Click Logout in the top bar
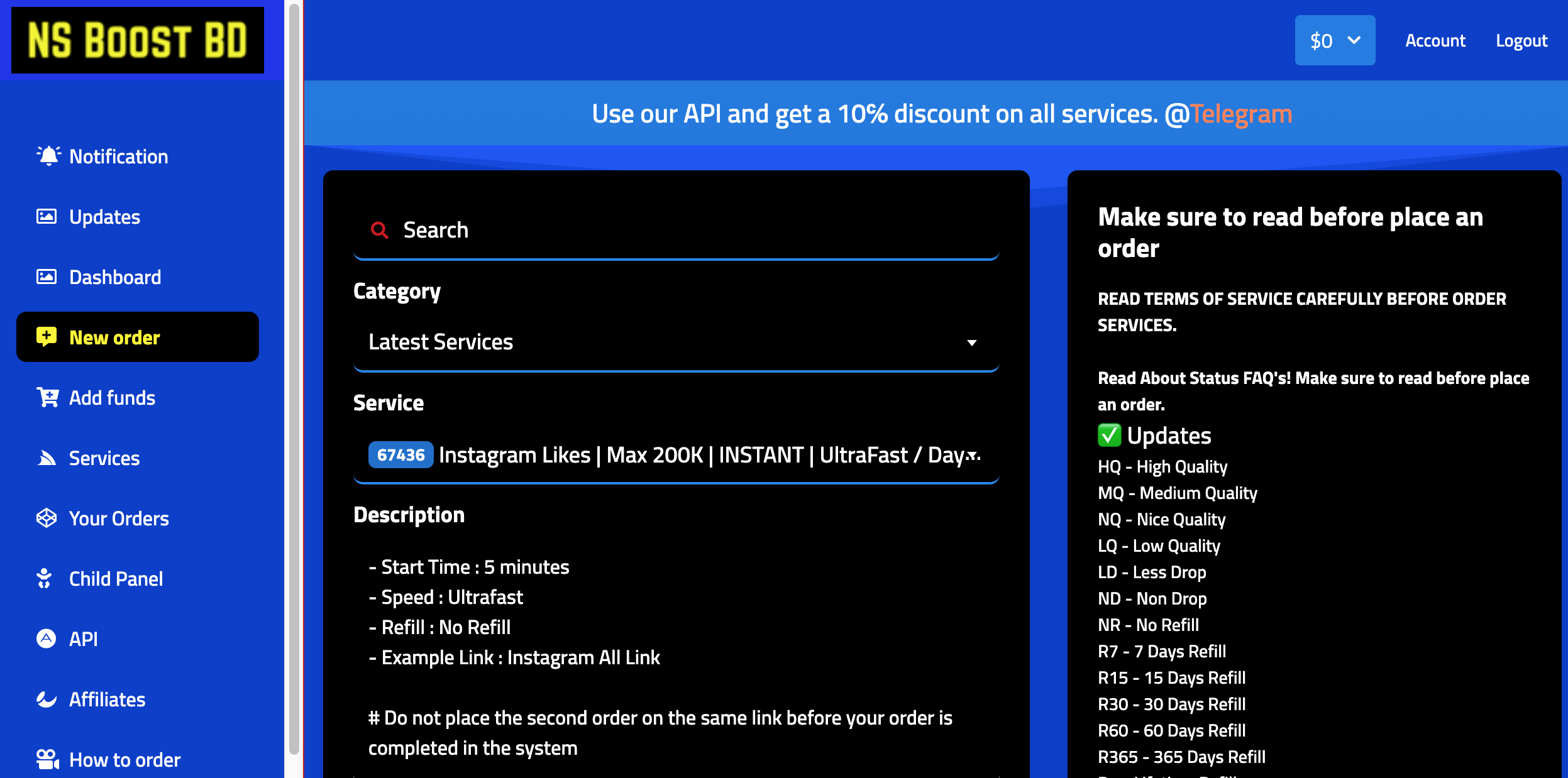 (x=1521, y=40)
